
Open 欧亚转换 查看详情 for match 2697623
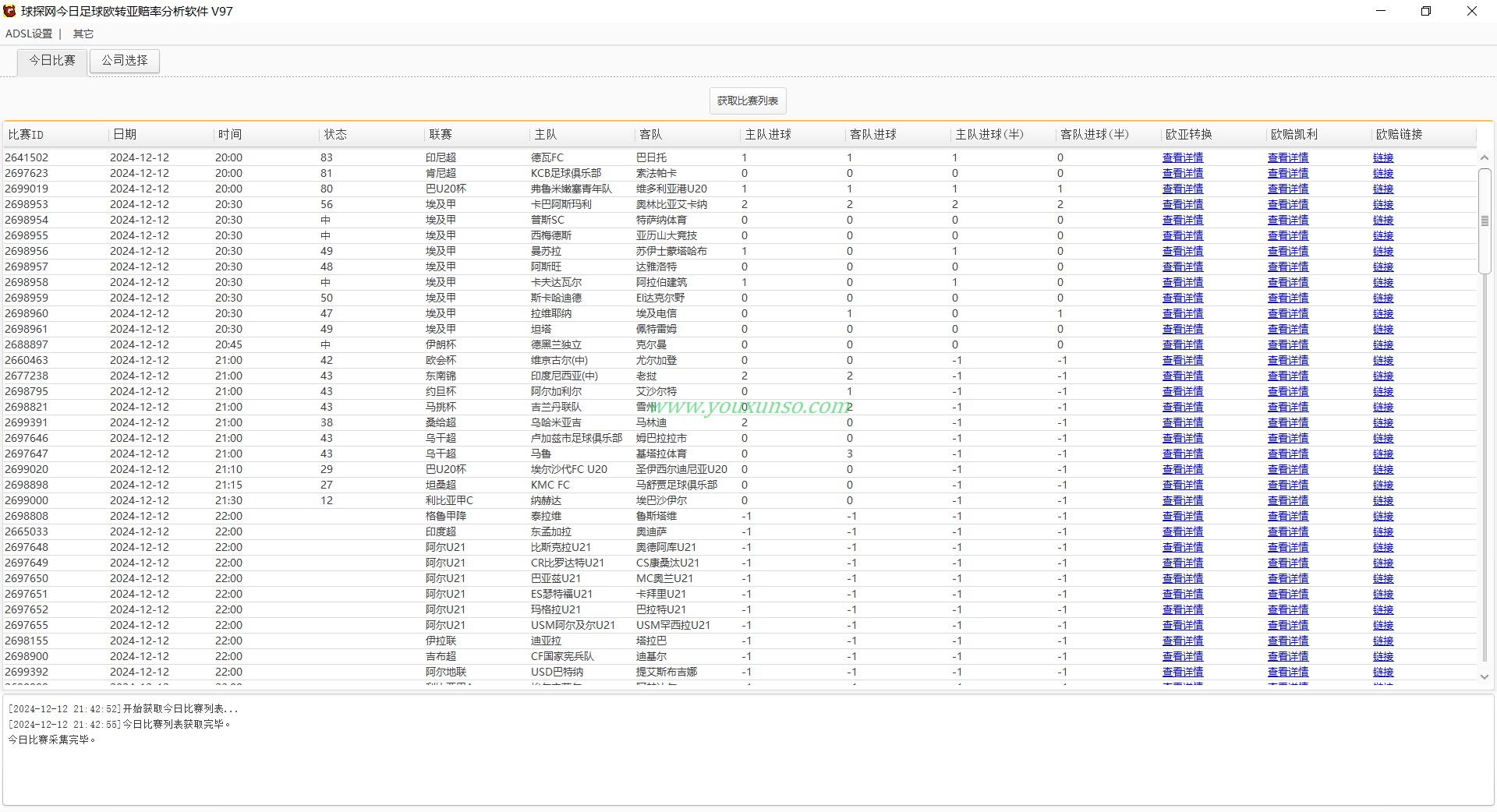(1183, 173)
